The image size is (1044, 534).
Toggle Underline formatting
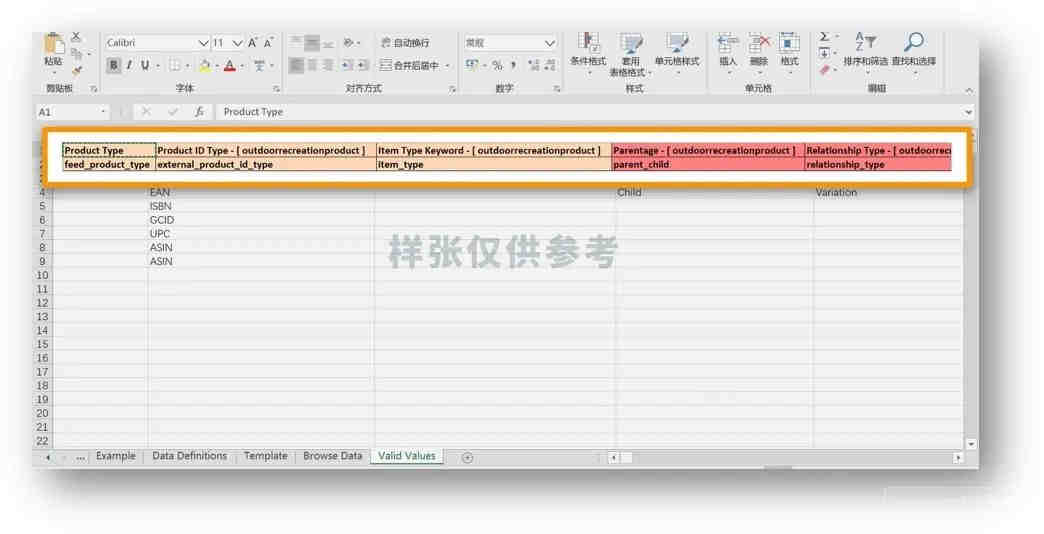144,65
